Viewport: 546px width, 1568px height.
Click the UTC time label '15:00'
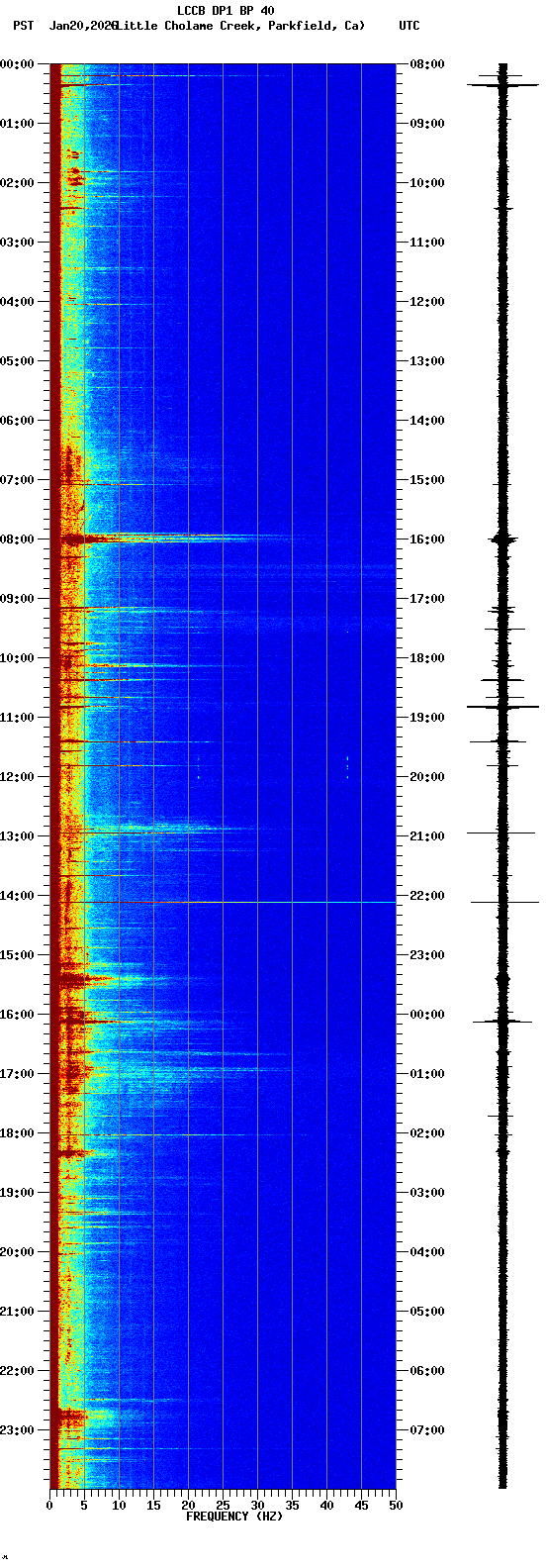427,480
